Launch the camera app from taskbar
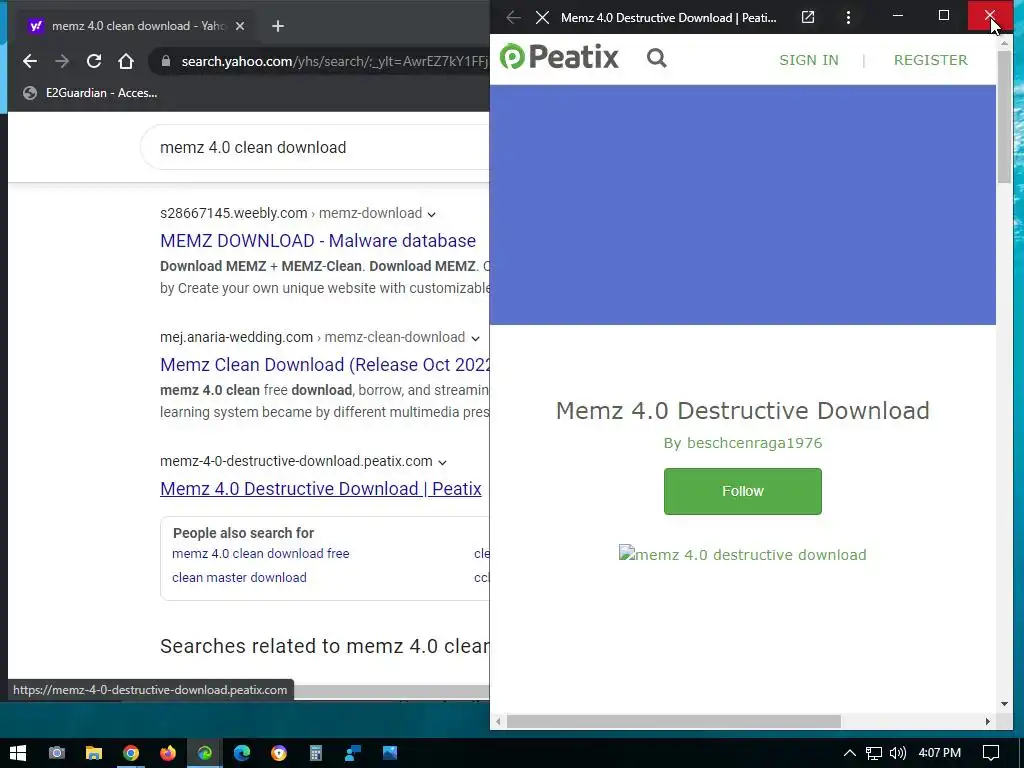 pos(57,753)
